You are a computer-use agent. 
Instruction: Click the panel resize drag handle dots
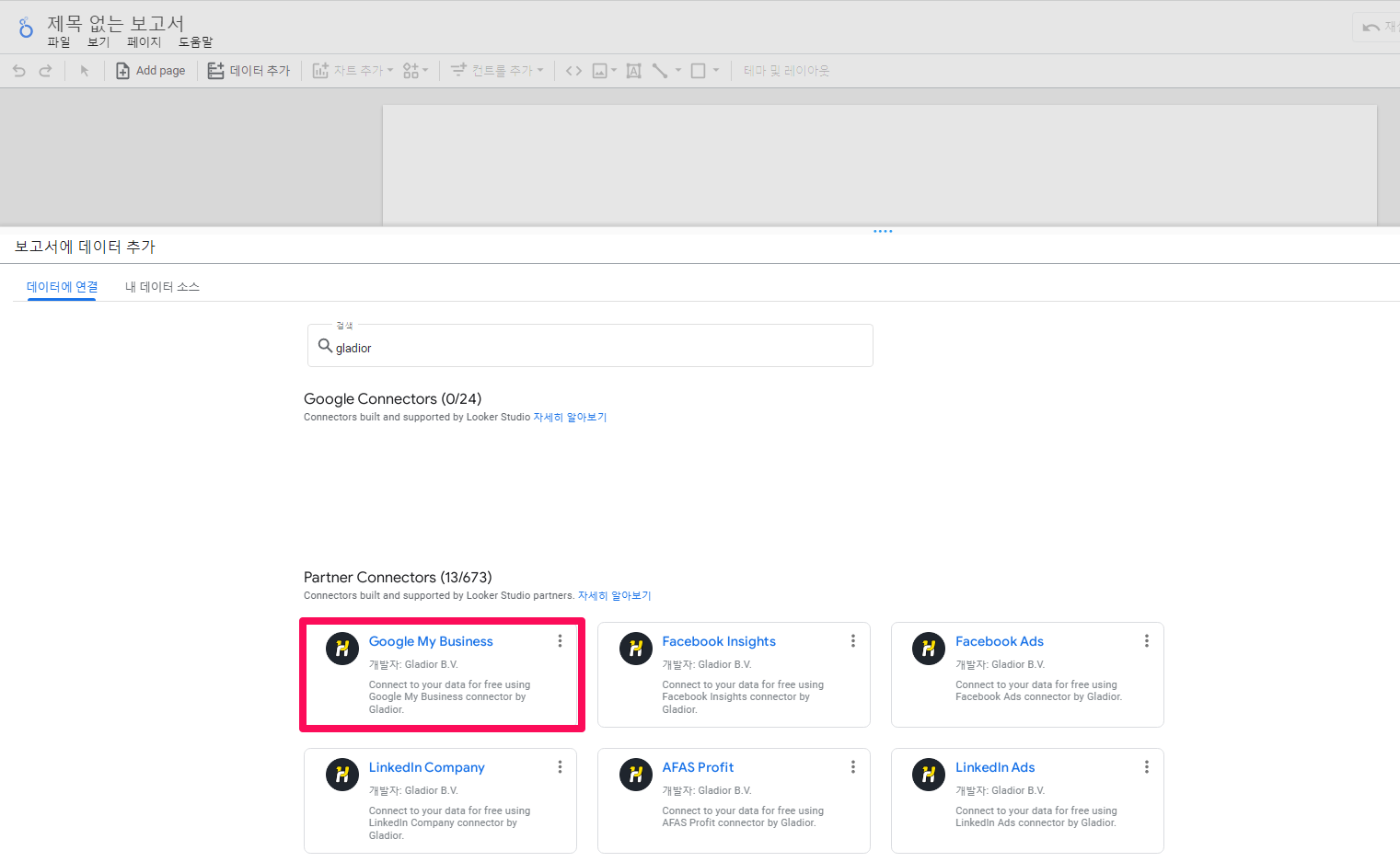coord(883,231)
